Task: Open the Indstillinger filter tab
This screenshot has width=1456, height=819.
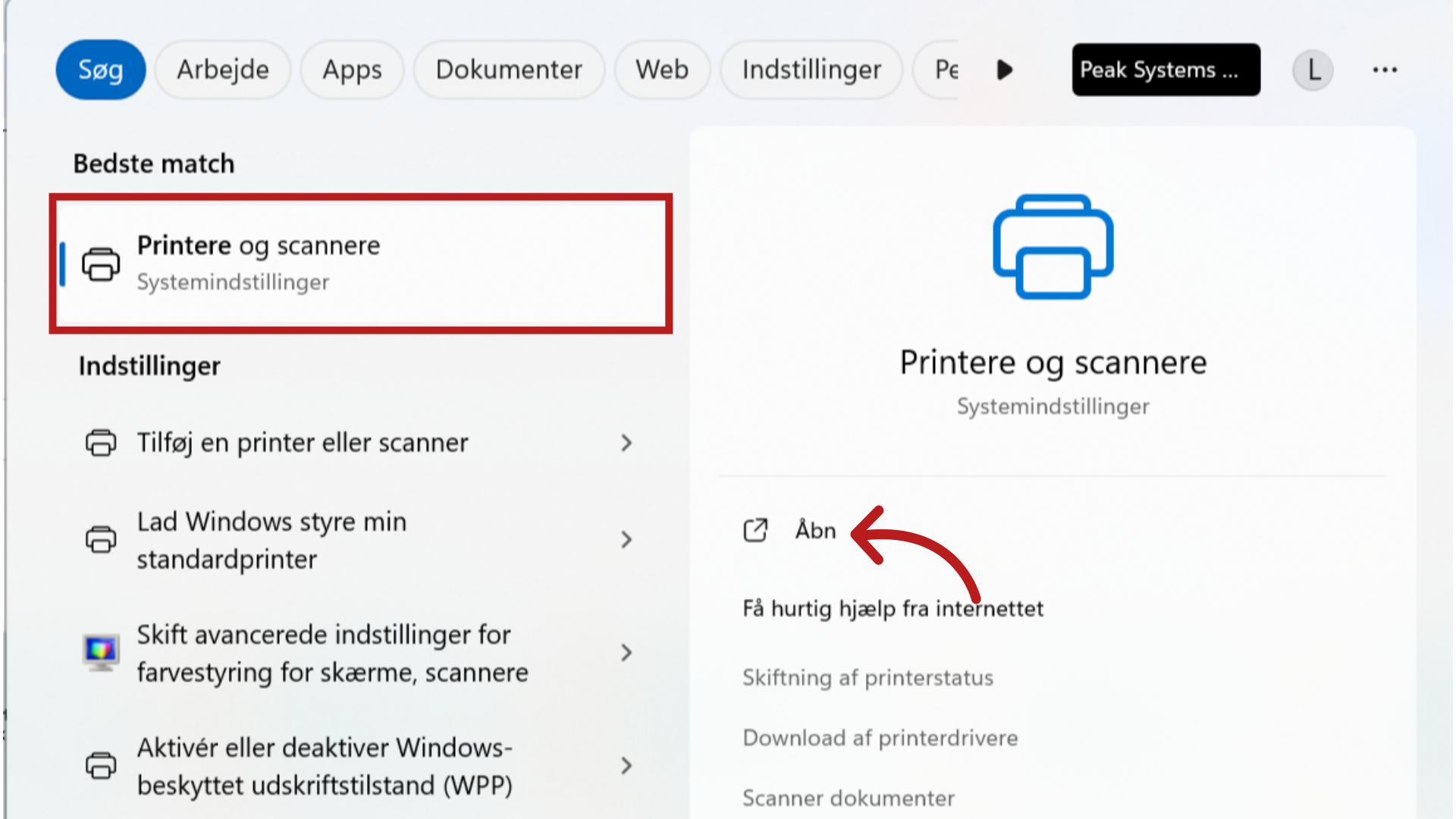Action: pyautogui.click(x=811, y=70)
